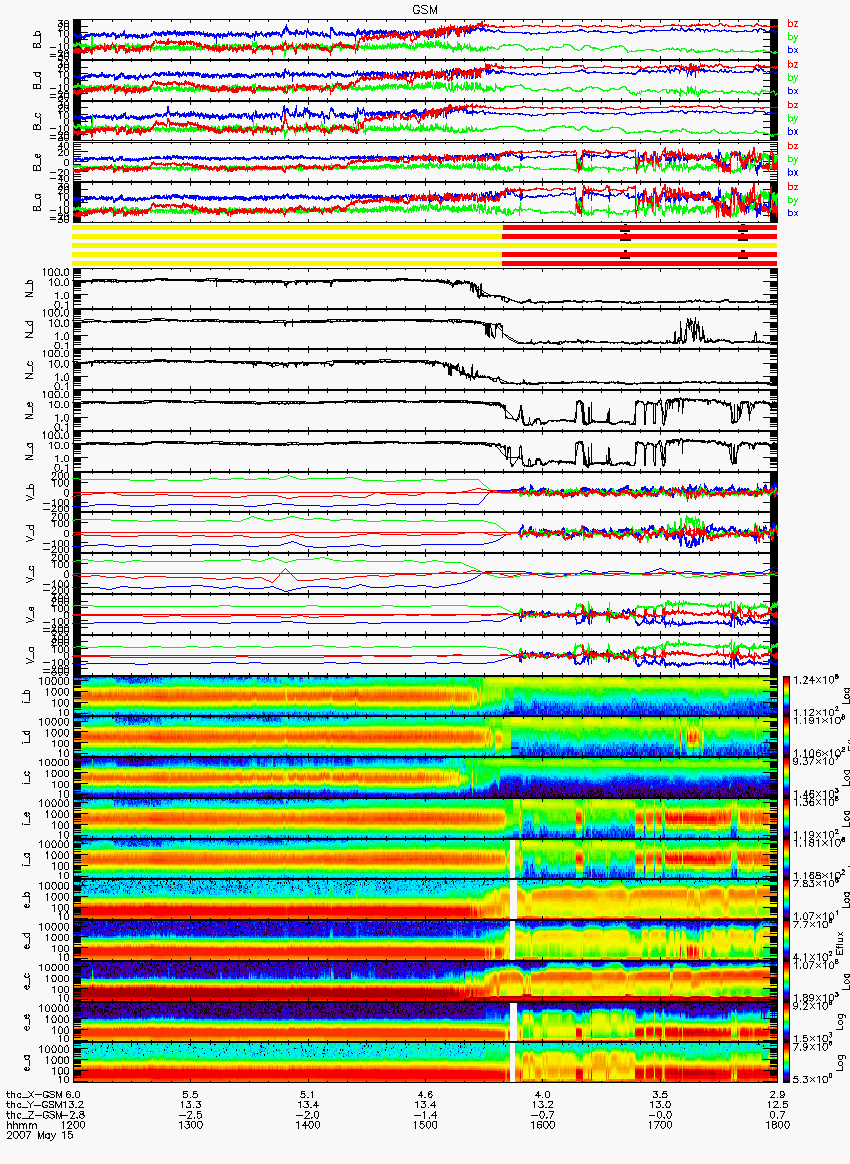The image size is (850, 1164).
Task: Select the B_e axis label
Action: [37, 163]
